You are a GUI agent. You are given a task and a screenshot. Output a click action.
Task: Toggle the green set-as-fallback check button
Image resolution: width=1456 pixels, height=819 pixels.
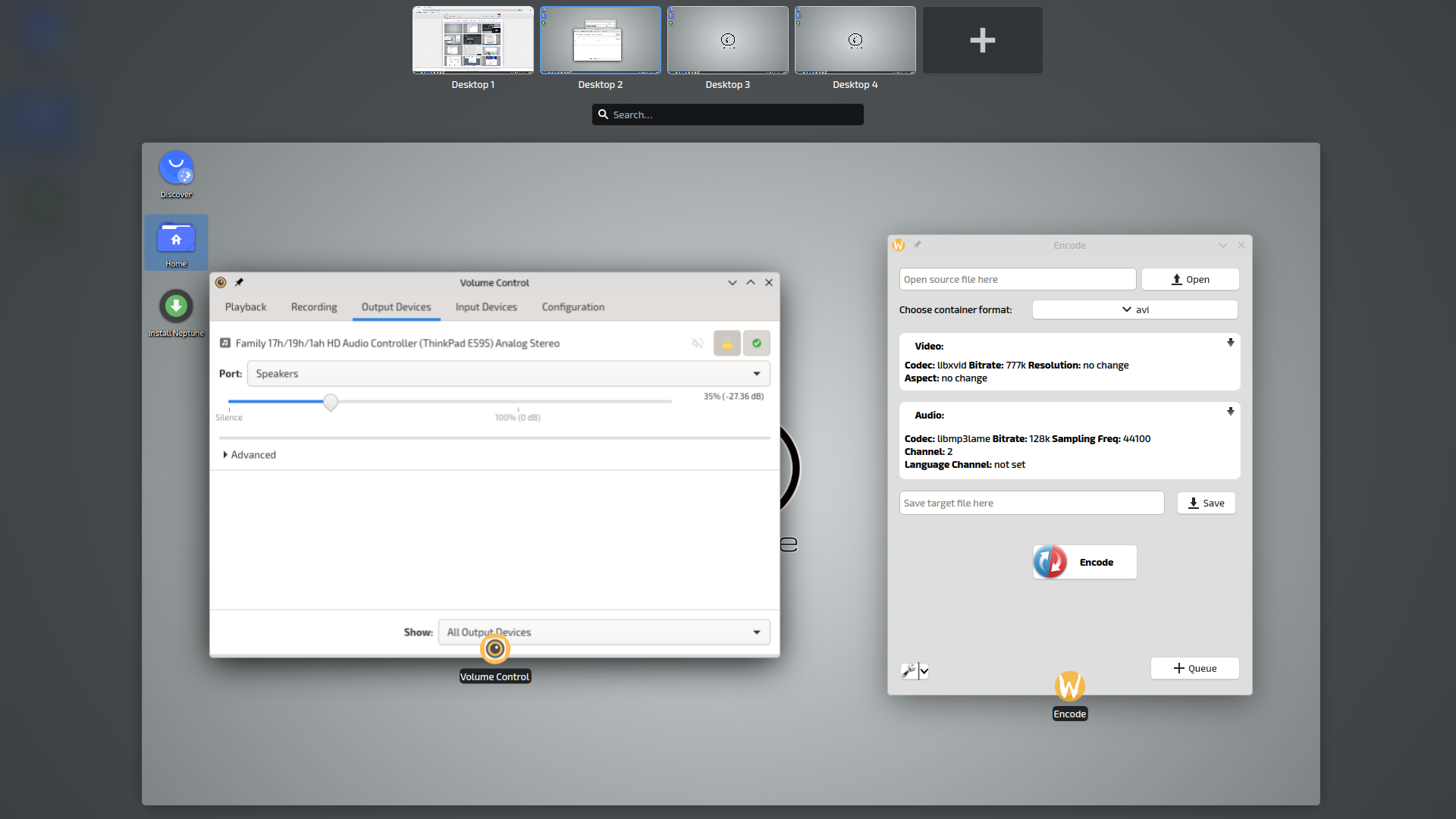(x=756, y=344)
